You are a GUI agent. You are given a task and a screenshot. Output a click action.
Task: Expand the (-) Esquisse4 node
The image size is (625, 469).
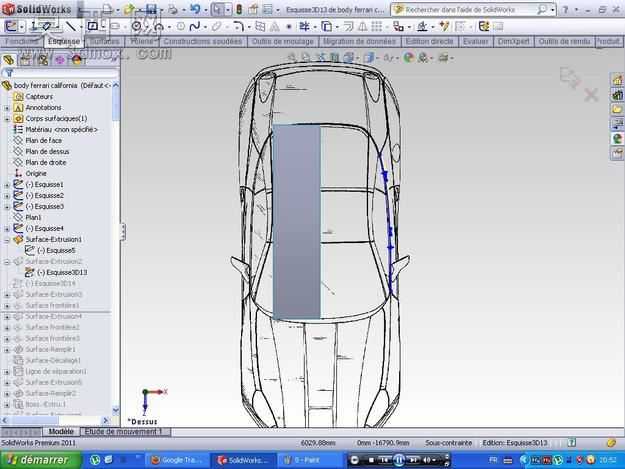coord(7,229)
